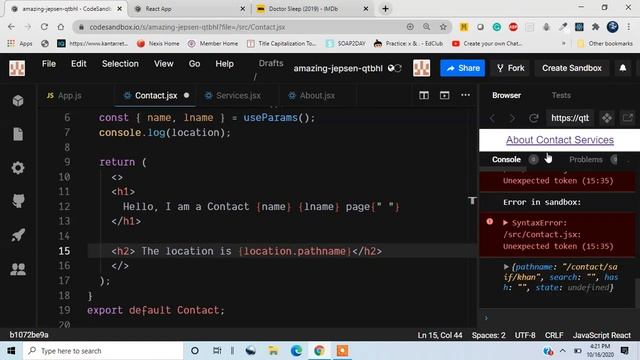The image size is (640, 360).
Task: Click the Share button
Action: tap(462, 68)
